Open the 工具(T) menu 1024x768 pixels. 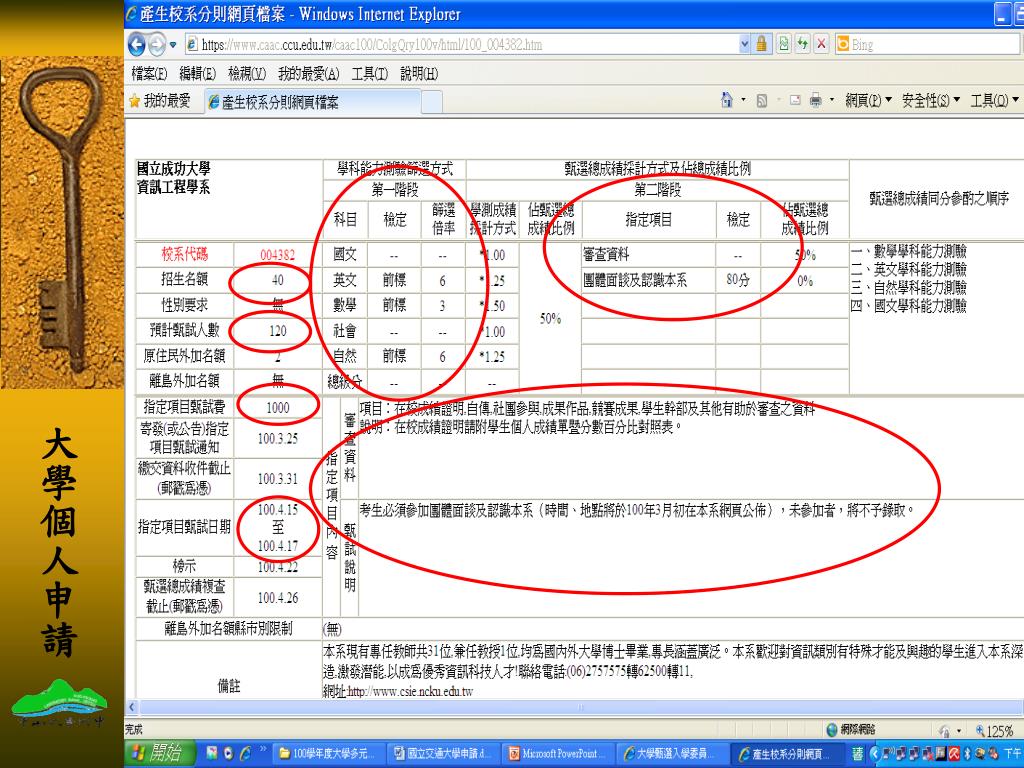[370, 74]
